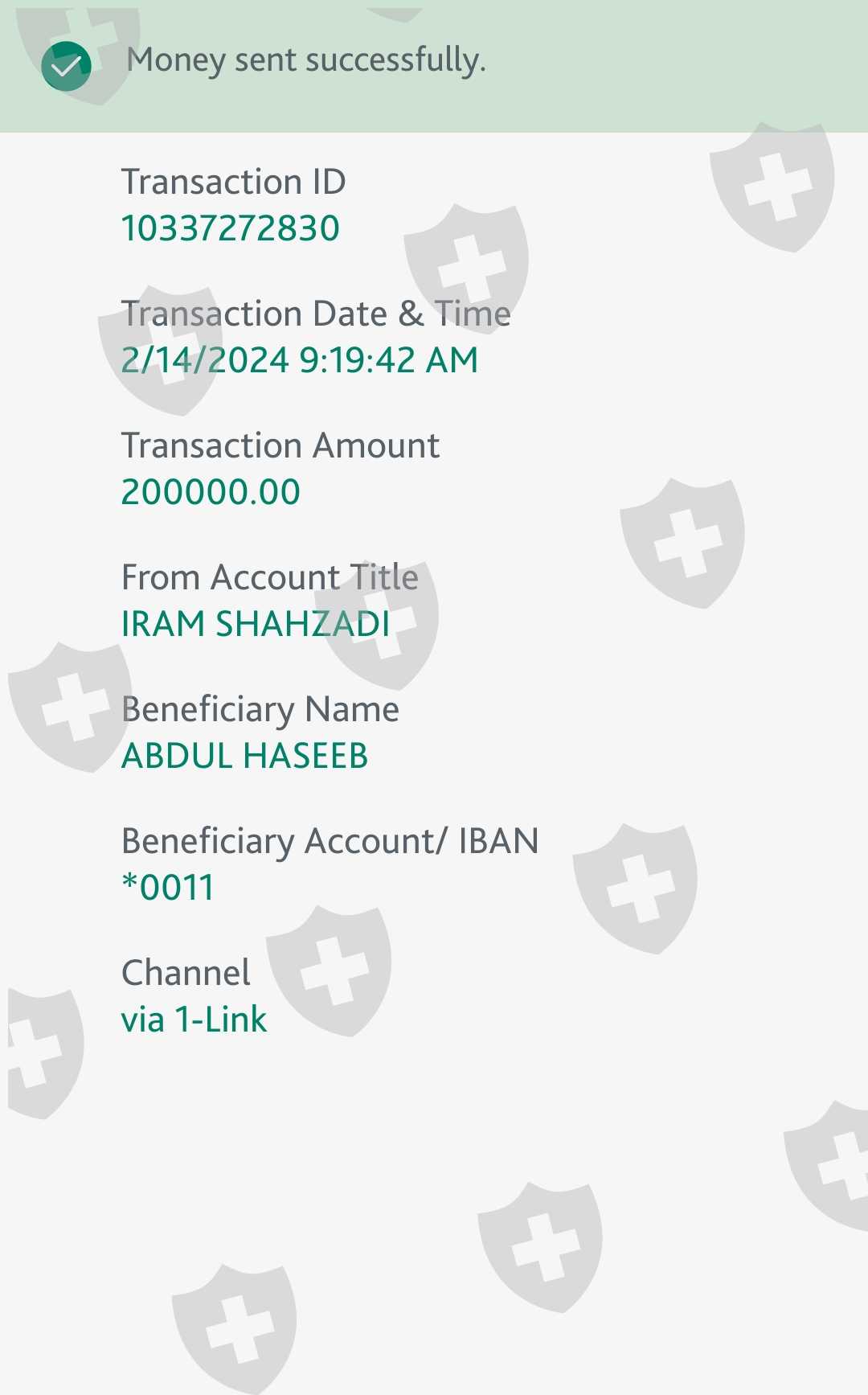Tap shield watermark right of Transaction Amount
Image resolution: width=868 pixels, height=1395 pixels.
[683, 543]
